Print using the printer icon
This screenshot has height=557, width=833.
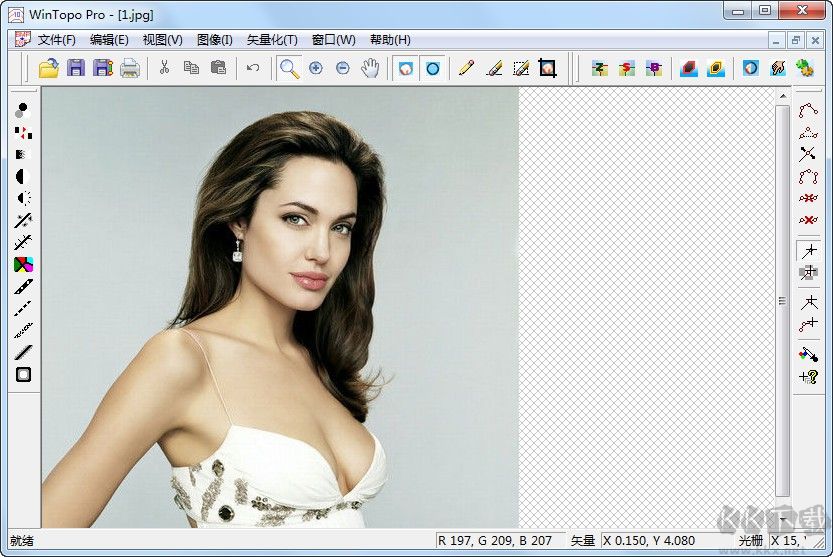click(x=130, y=68)
